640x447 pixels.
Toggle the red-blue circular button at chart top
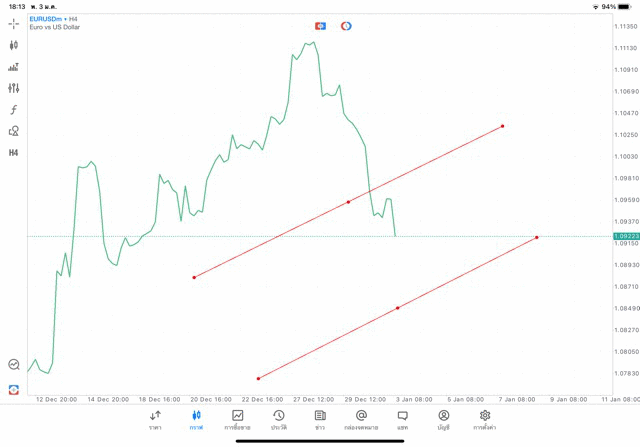pos(346,25)
